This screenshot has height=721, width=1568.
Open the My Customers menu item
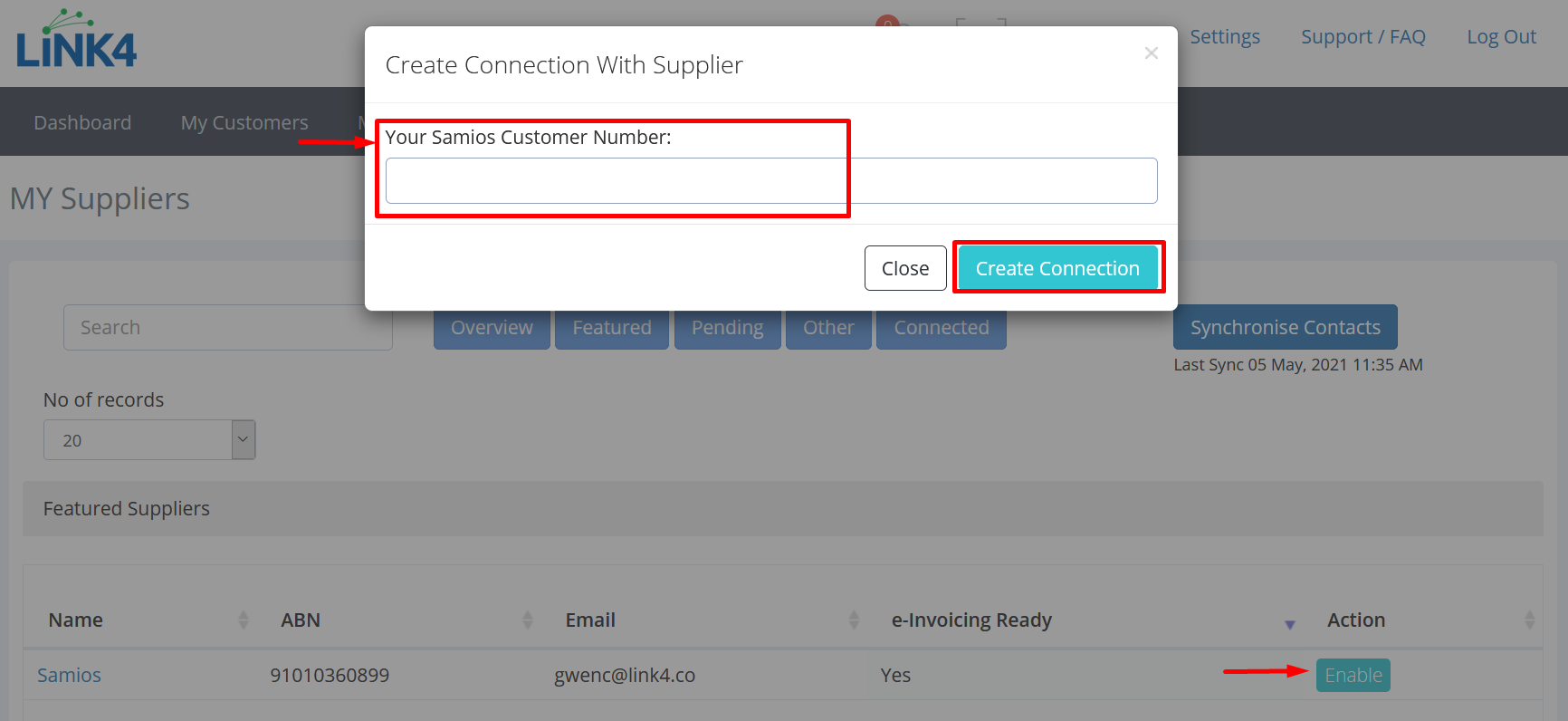tap(244, 122)
